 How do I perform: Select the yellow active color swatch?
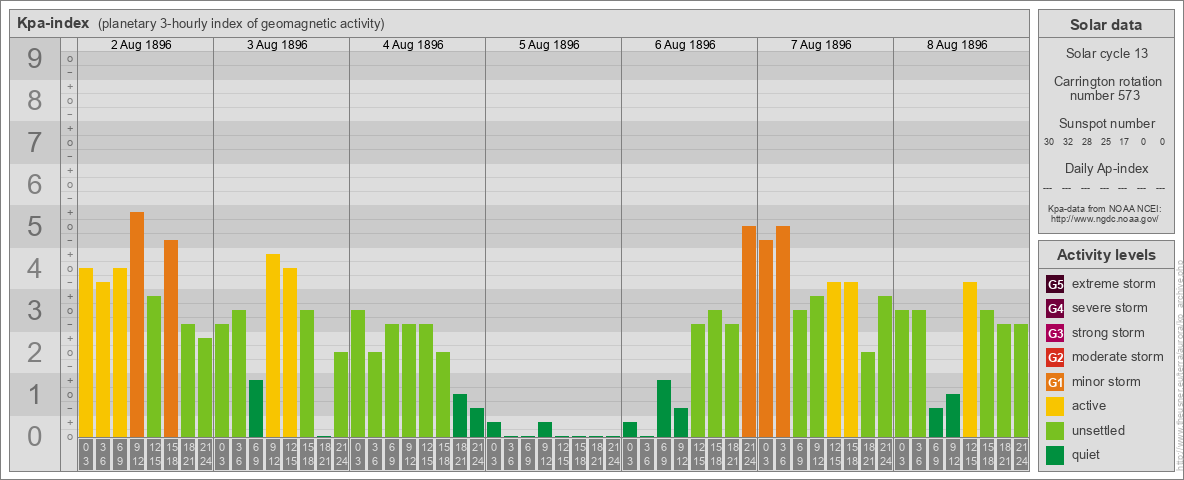pyautogui.click(x=1055, y=406)
